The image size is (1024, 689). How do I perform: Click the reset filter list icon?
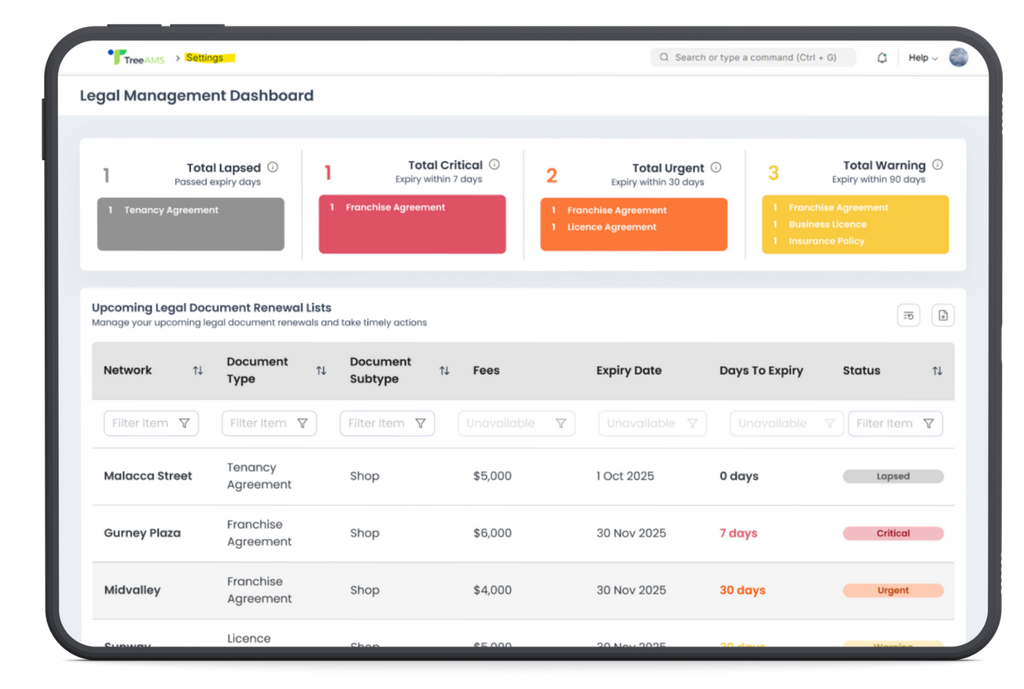(x=908, y=314)
